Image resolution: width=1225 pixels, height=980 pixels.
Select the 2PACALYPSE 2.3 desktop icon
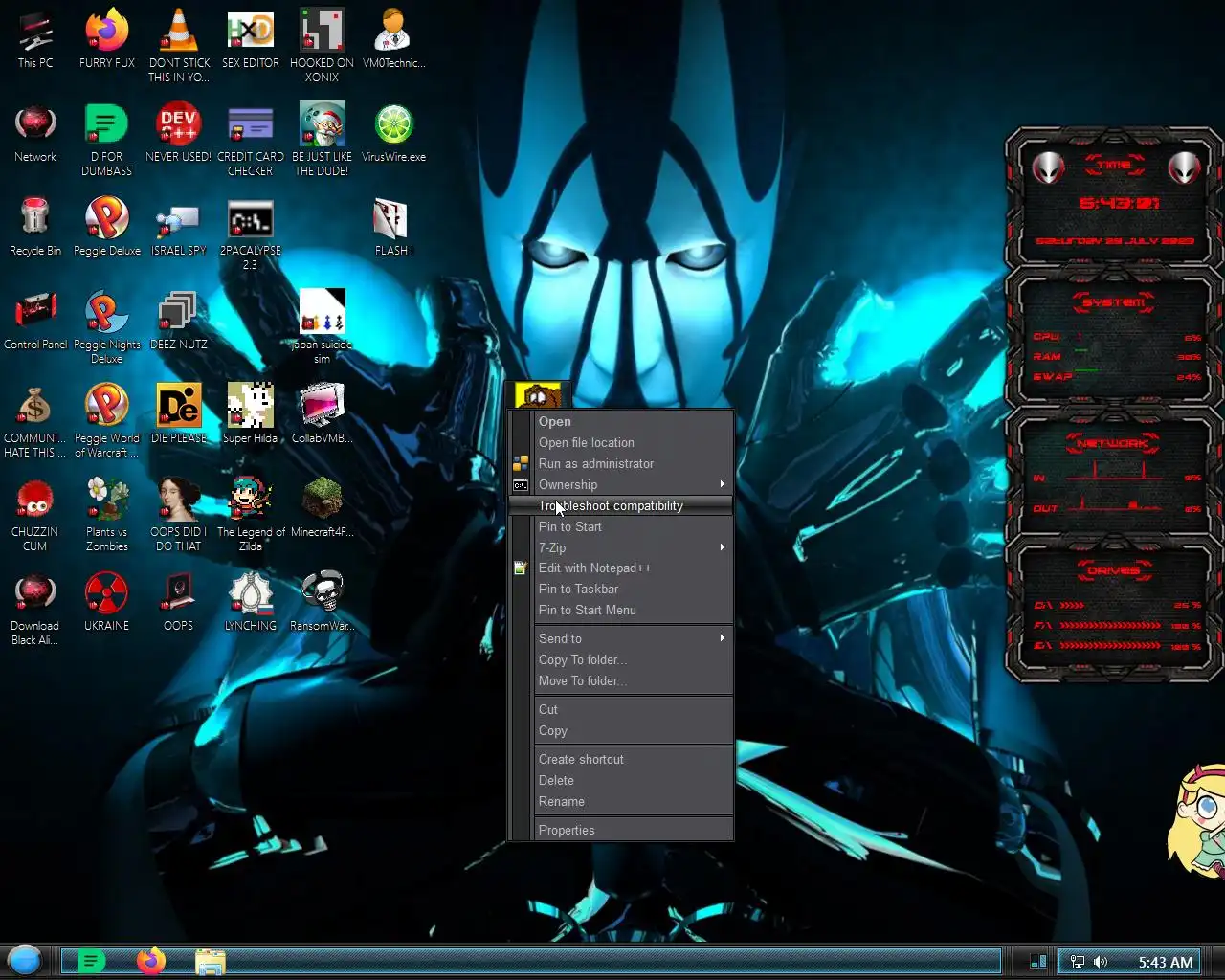(250, 234)
